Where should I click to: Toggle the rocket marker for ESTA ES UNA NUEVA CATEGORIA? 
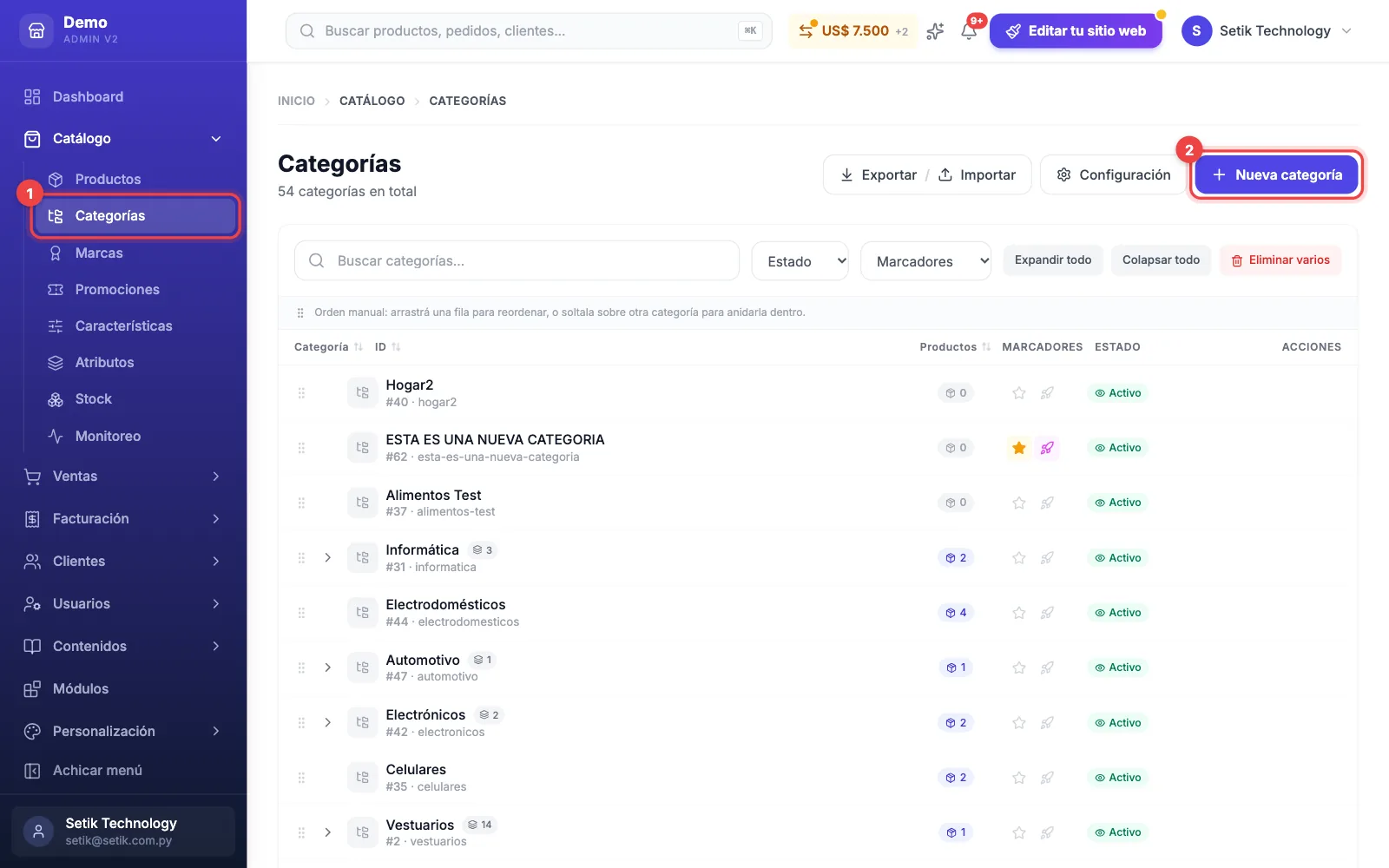(x=1047, y=448)
